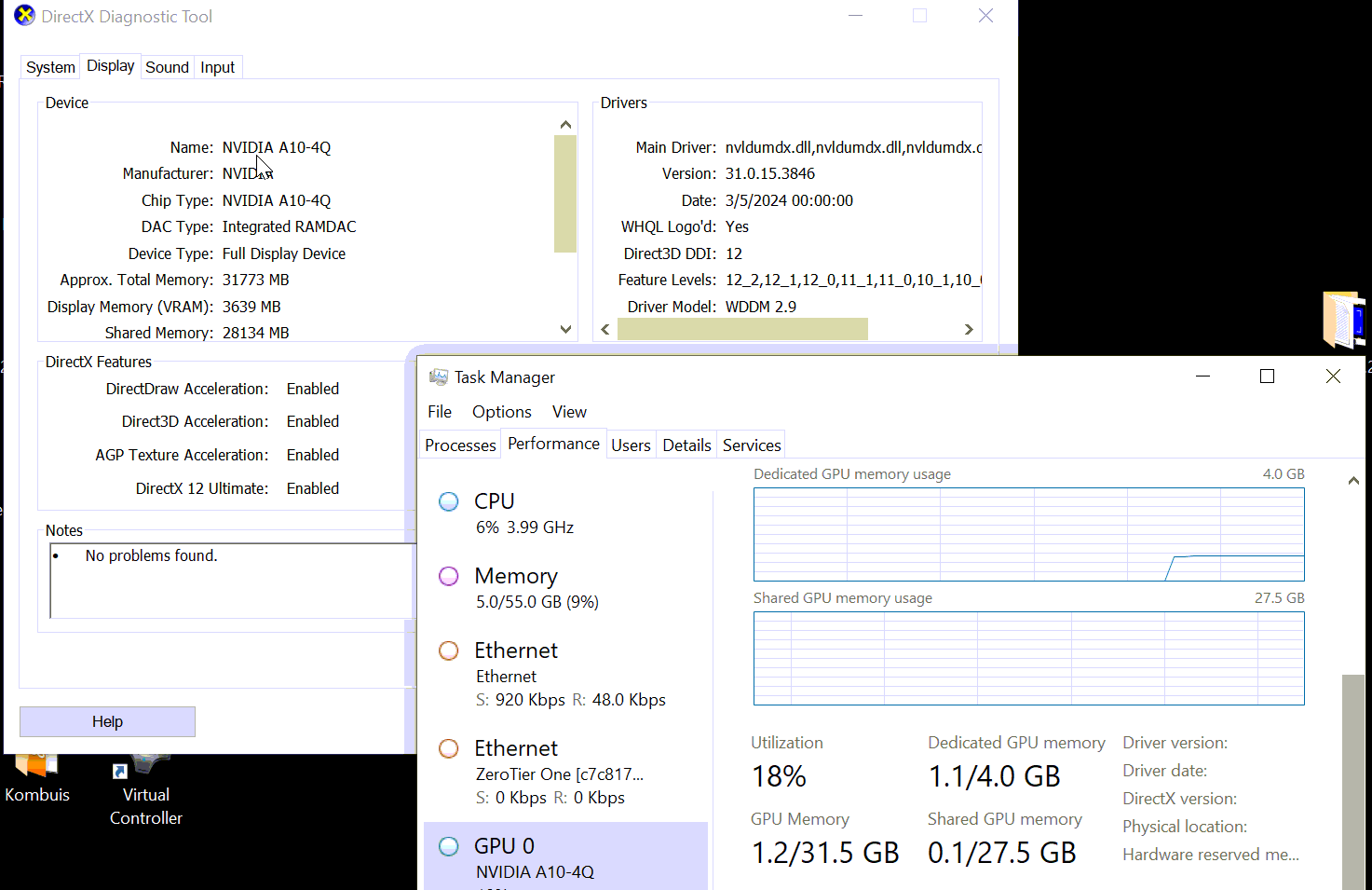Viewport: 1372px width, 890px height.
Task: Select the NVIDIA A10-4Q GPU 0 entry
Action: tap(566, 856)
